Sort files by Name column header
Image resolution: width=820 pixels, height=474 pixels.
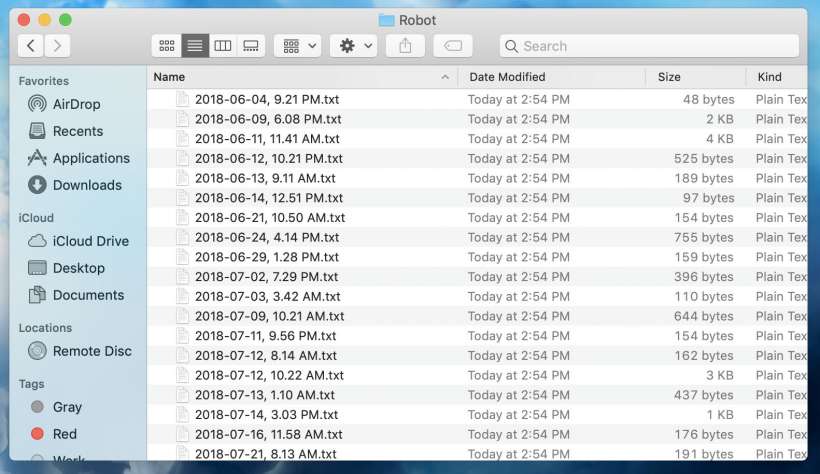pyautogui.click(x=300, y=77)
